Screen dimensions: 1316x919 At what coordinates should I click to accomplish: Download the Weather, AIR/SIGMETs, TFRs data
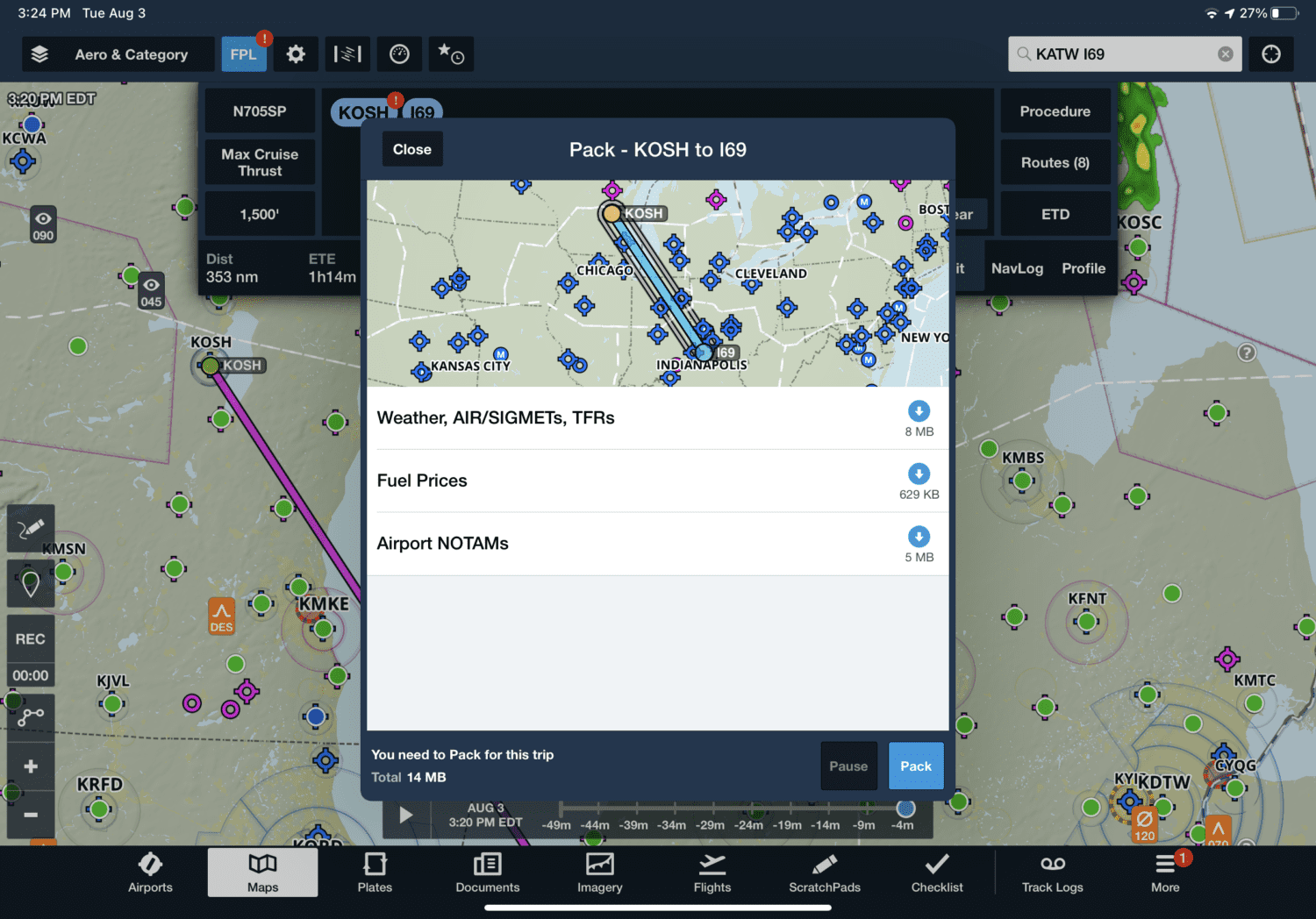pyautogui.click(x=919, y=410)
